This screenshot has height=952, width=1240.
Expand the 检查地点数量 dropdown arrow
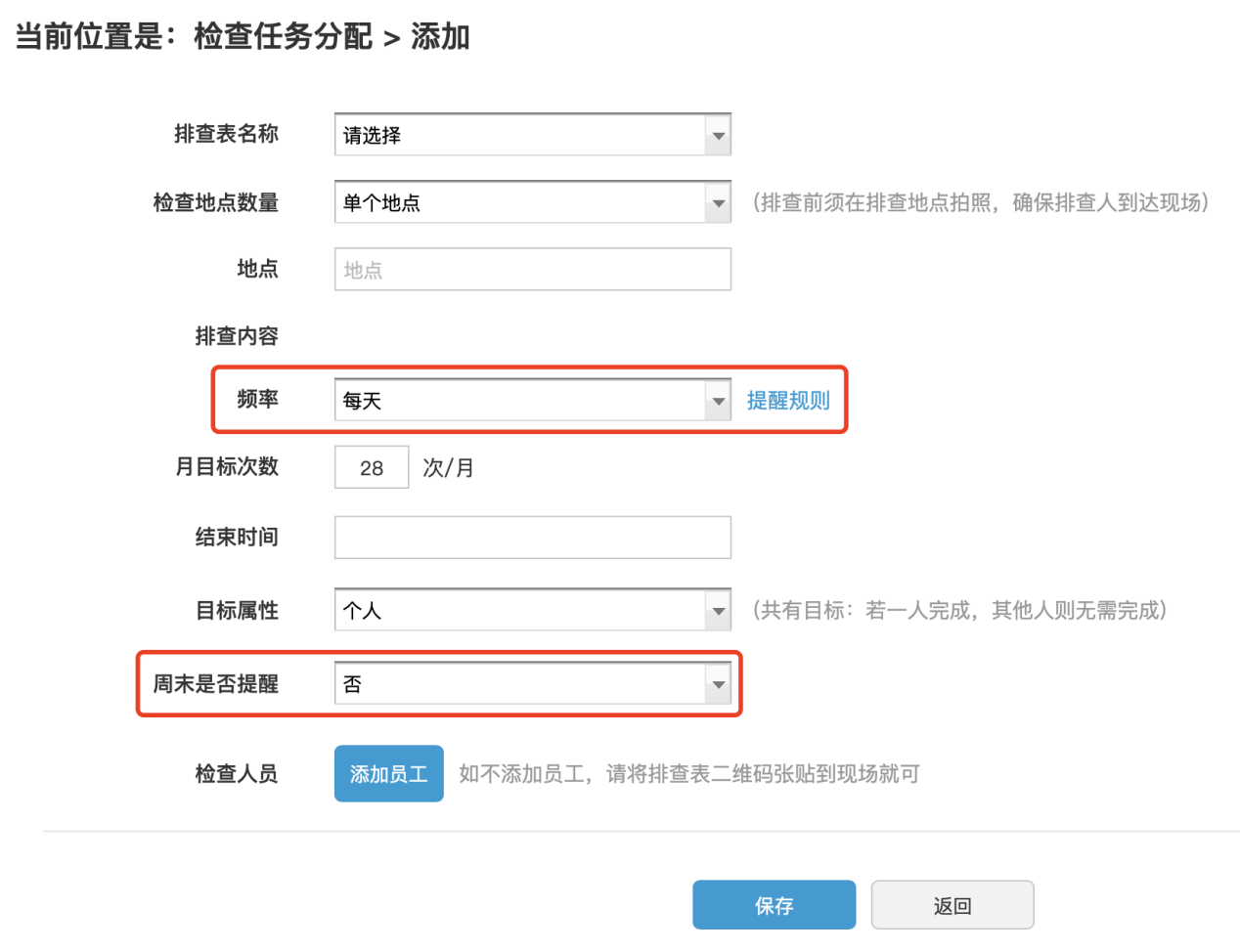(x=719, y=203)
